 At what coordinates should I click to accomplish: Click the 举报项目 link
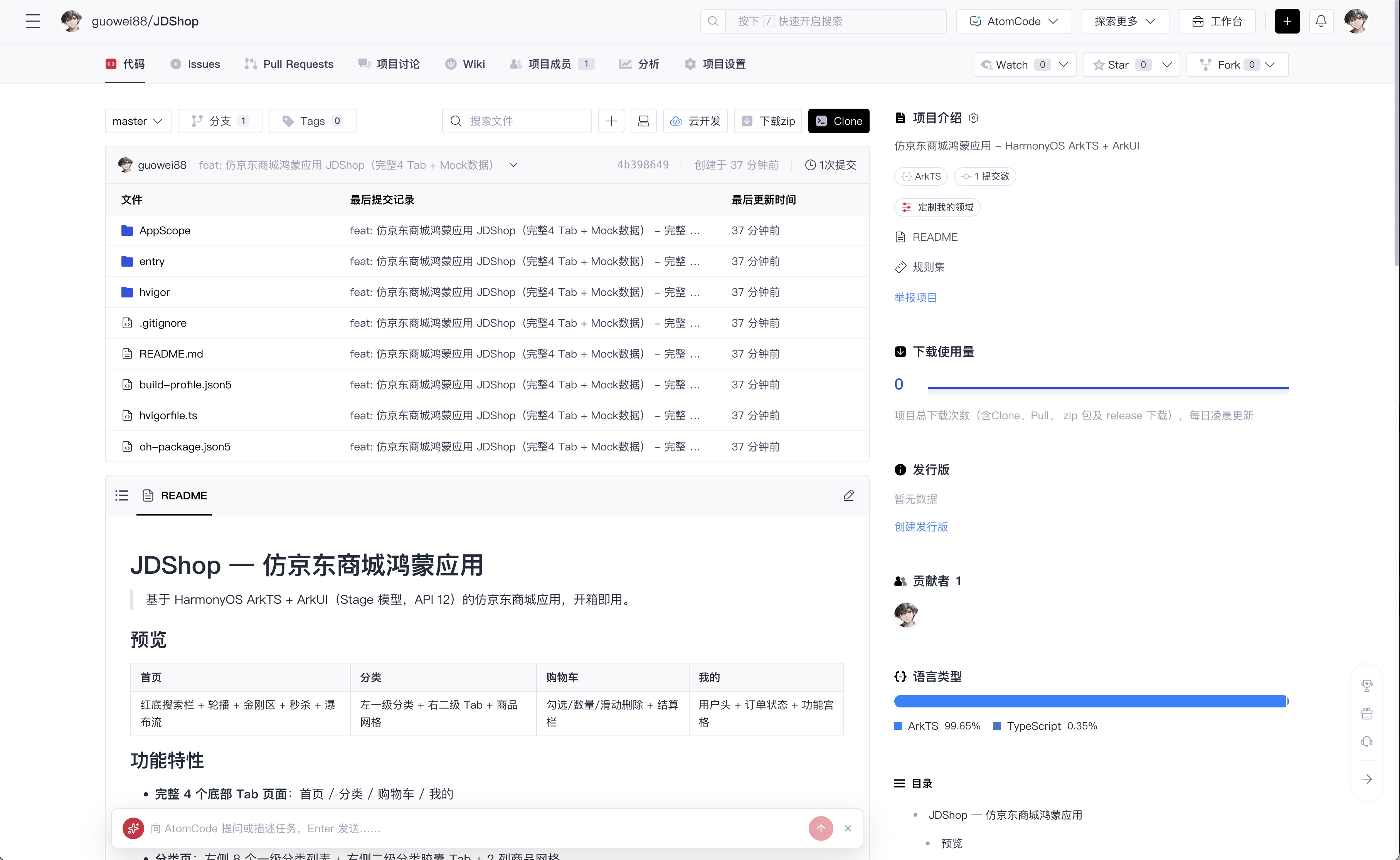(915, 297)
